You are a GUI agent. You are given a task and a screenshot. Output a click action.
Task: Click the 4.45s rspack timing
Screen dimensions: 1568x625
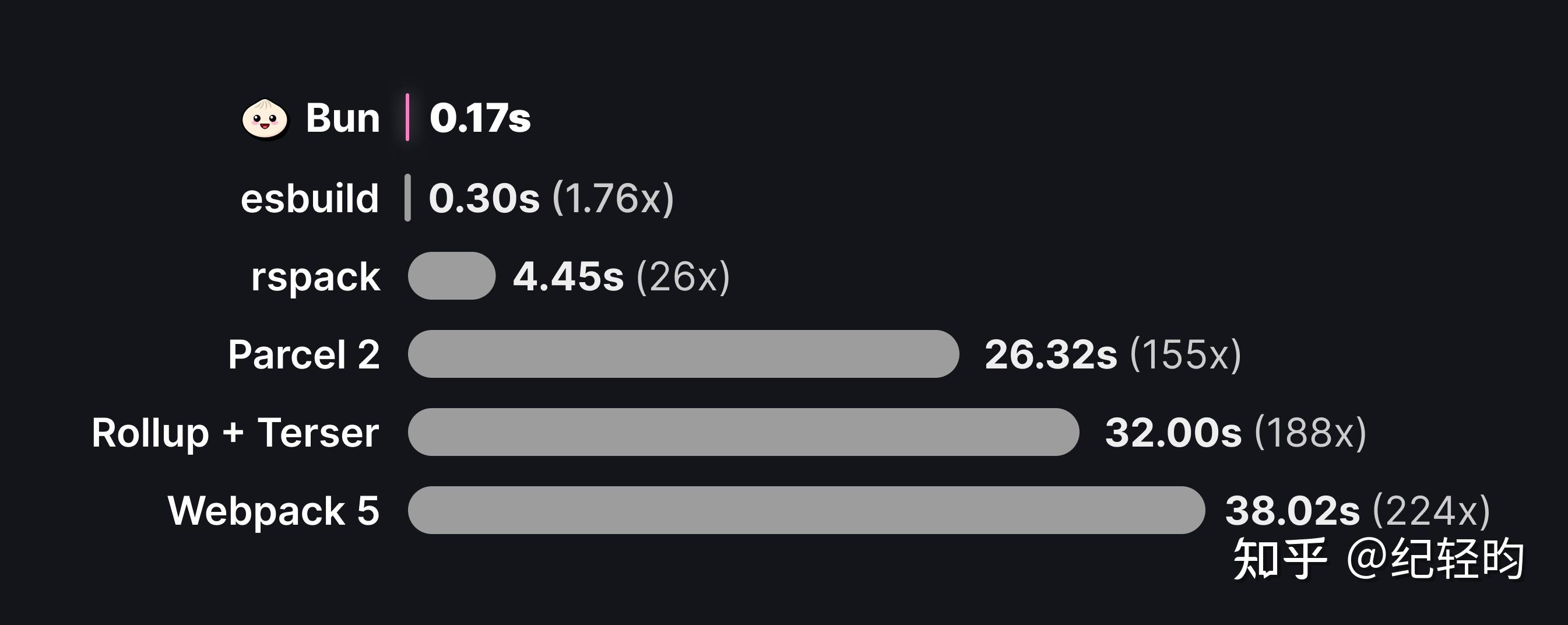pos(568,277)
